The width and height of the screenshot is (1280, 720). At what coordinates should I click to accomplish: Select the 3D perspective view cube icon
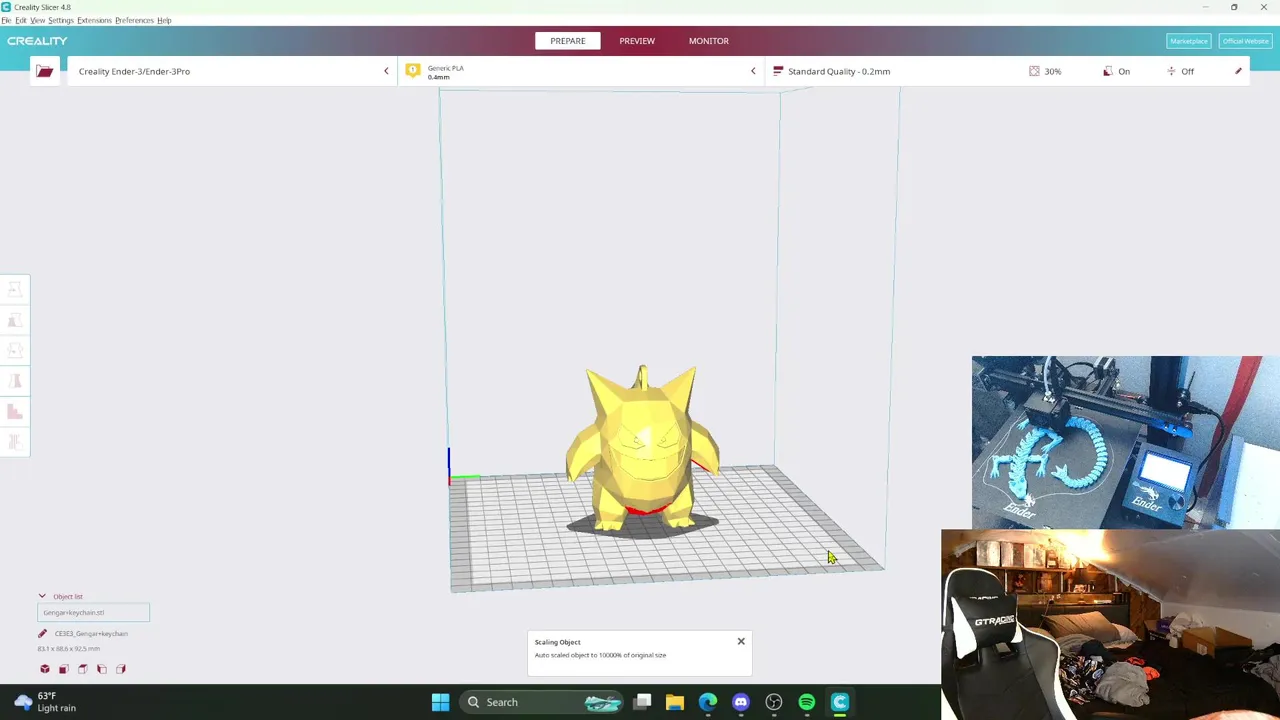tap(45, 669)
